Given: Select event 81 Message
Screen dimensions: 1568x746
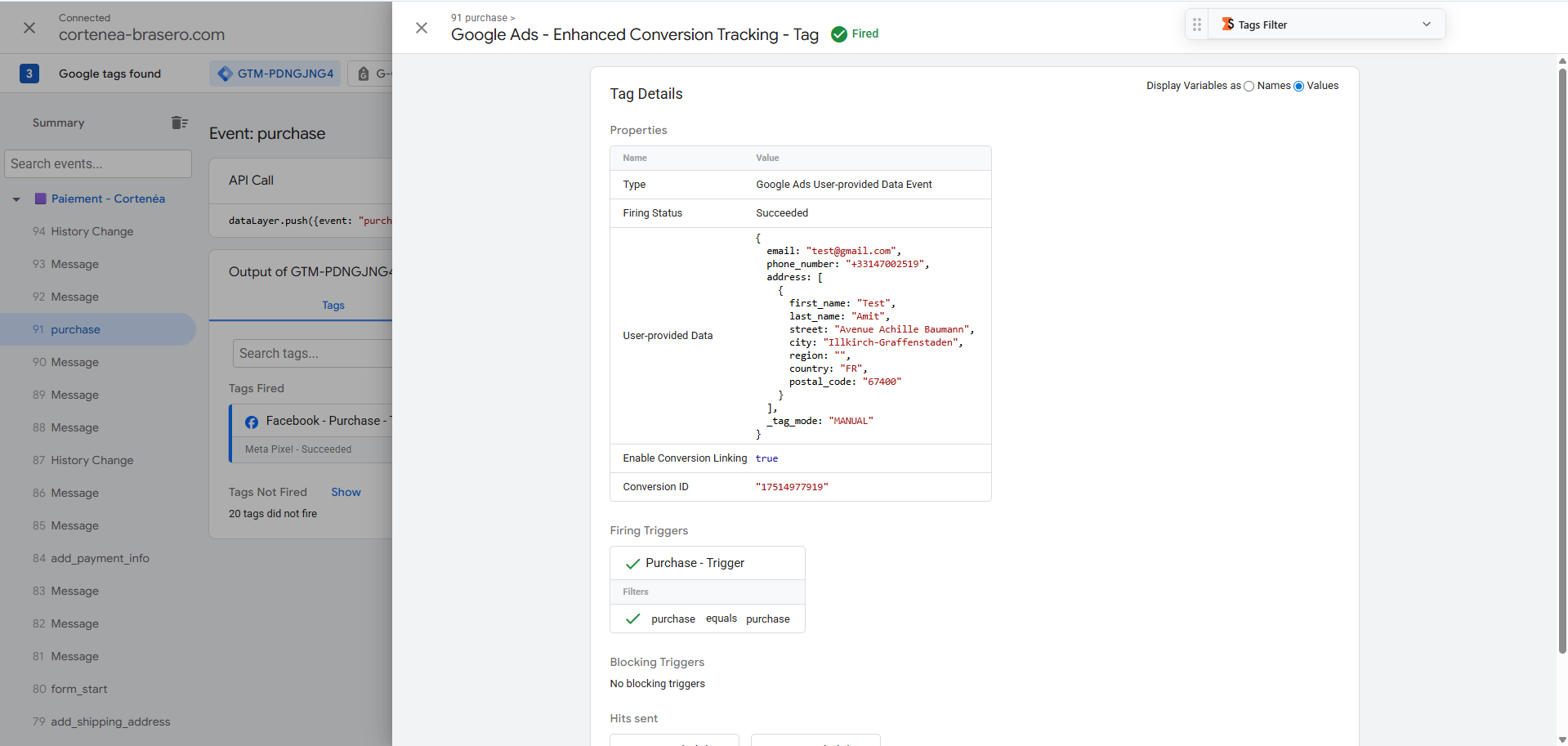Looking at the screenshot, I should coord(98,656).
